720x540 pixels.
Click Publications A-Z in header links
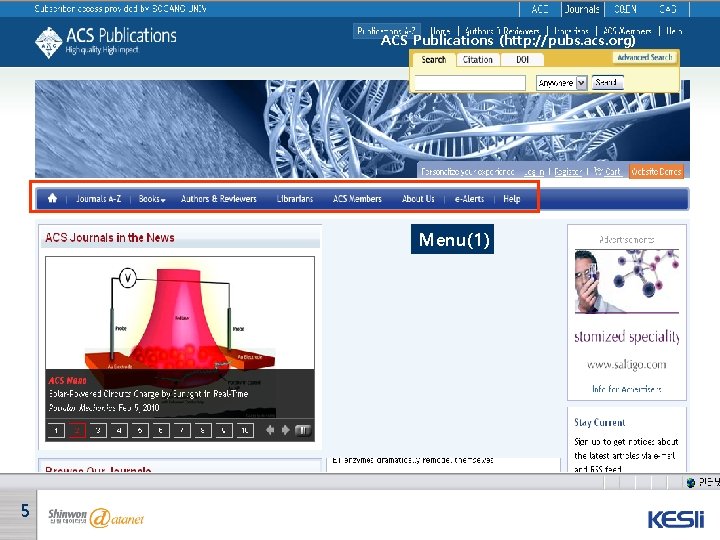tap(386, 31)
